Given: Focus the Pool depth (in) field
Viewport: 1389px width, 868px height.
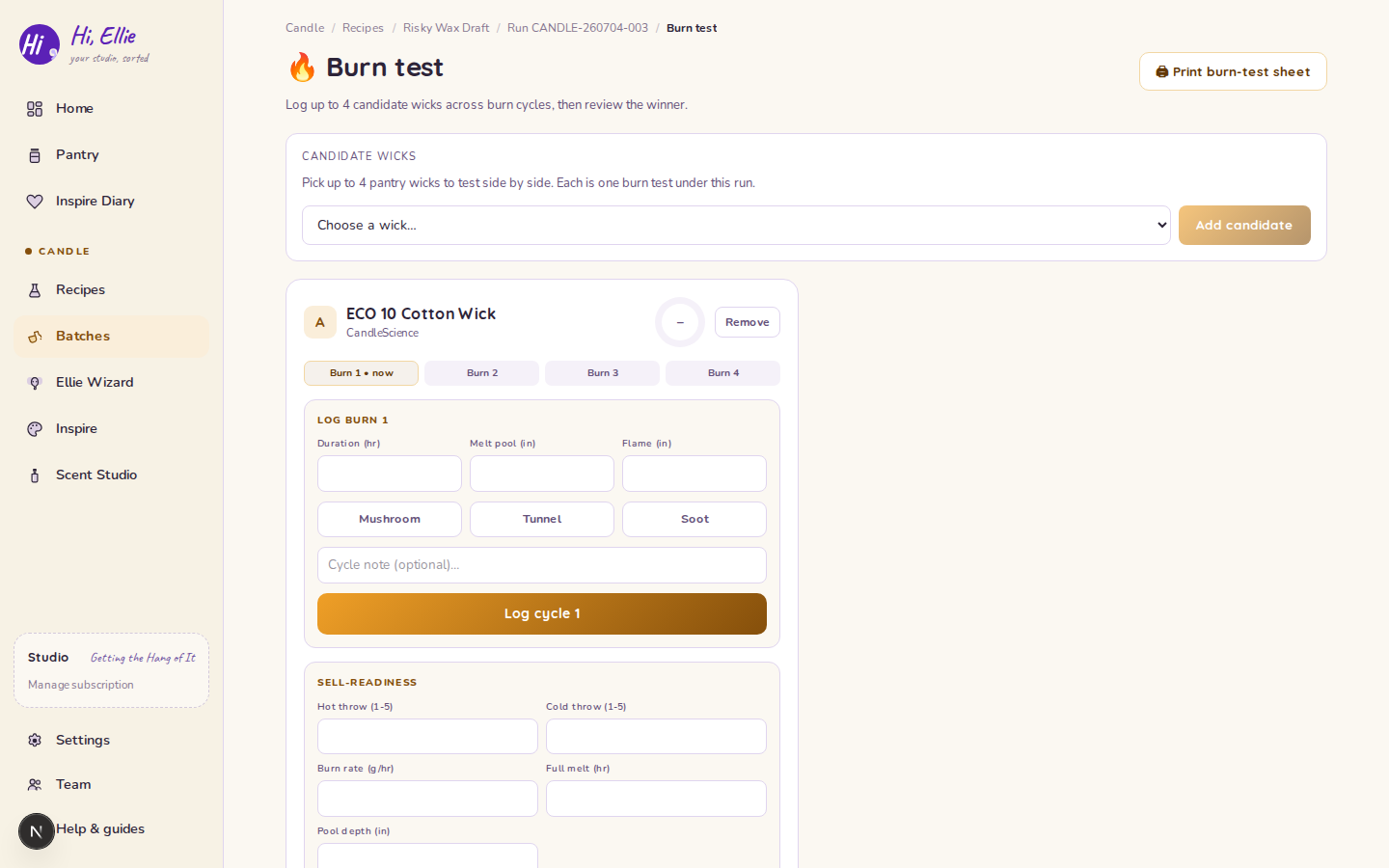Looking at the screenshot, I should (427, 855).
